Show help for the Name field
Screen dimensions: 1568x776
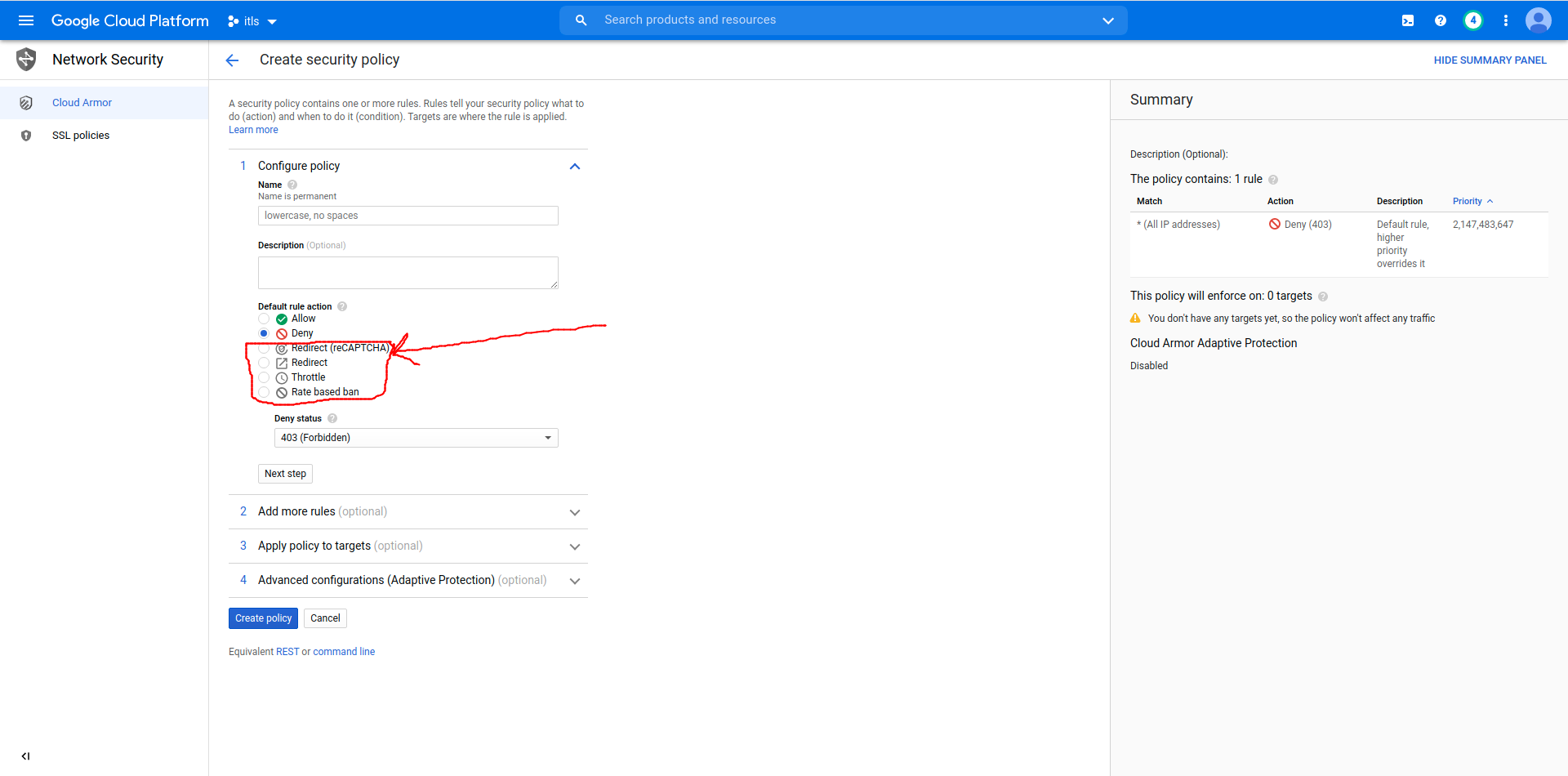click(x=292, y=185)
